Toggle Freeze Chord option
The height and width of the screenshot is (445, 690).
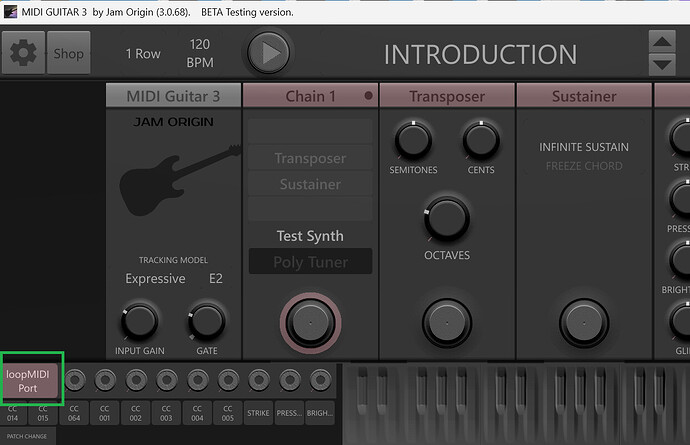coord(584,166)
